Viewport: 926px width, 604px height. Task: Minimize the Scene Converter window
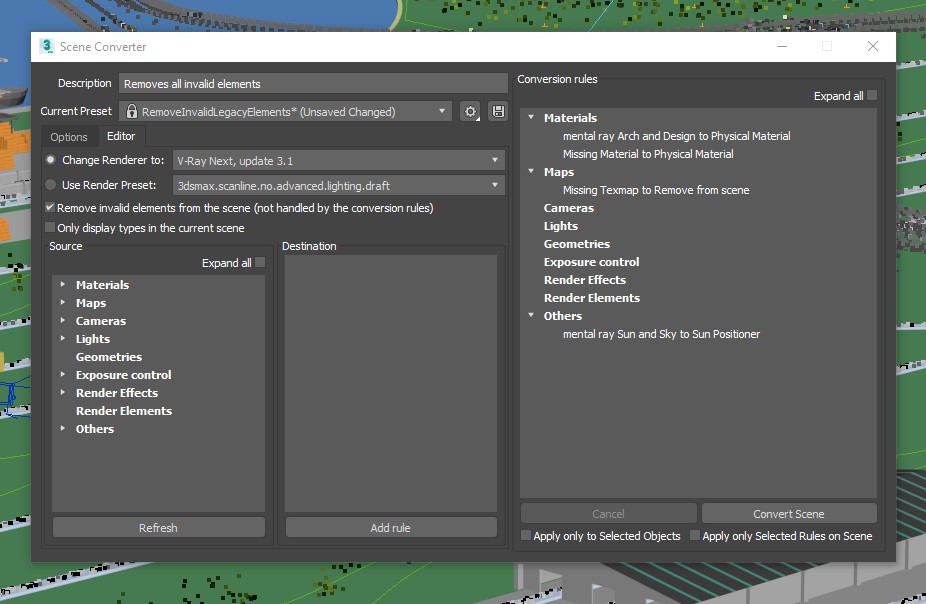[x=782, y=46]
